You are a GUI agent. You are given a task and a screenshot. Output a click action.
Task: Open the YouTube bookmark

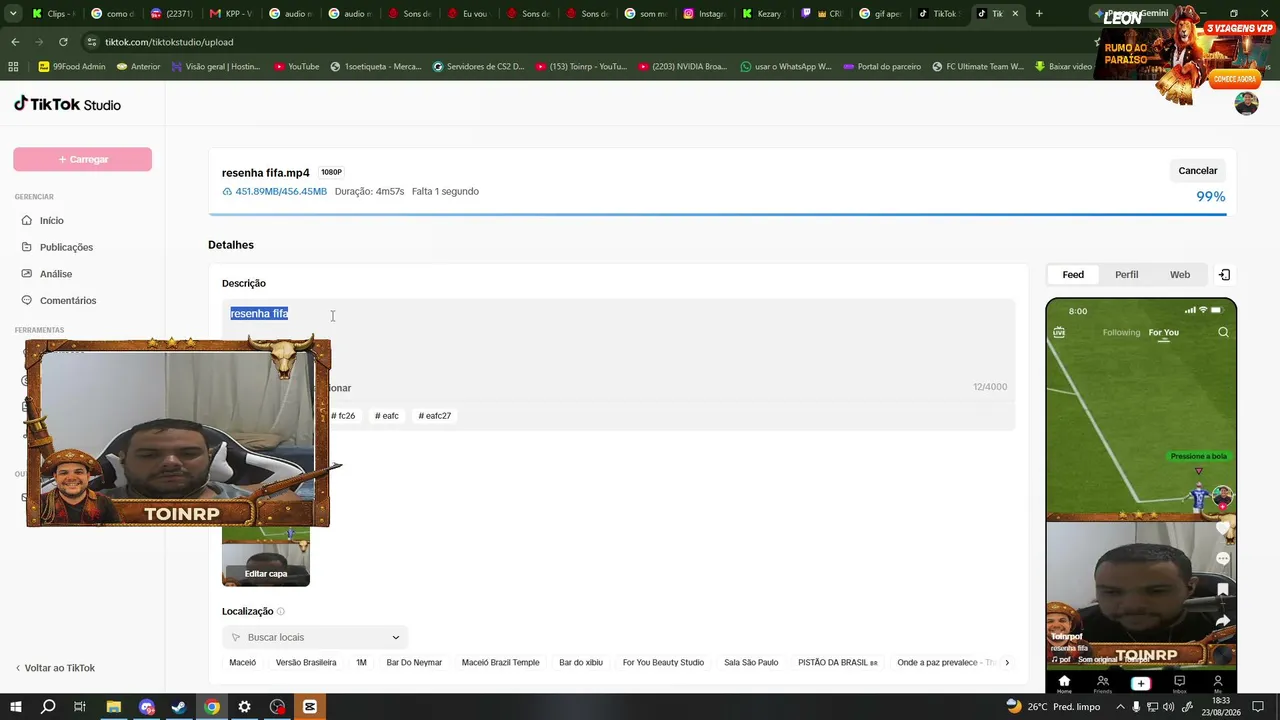pyautogui.click(x=295, y=67)
